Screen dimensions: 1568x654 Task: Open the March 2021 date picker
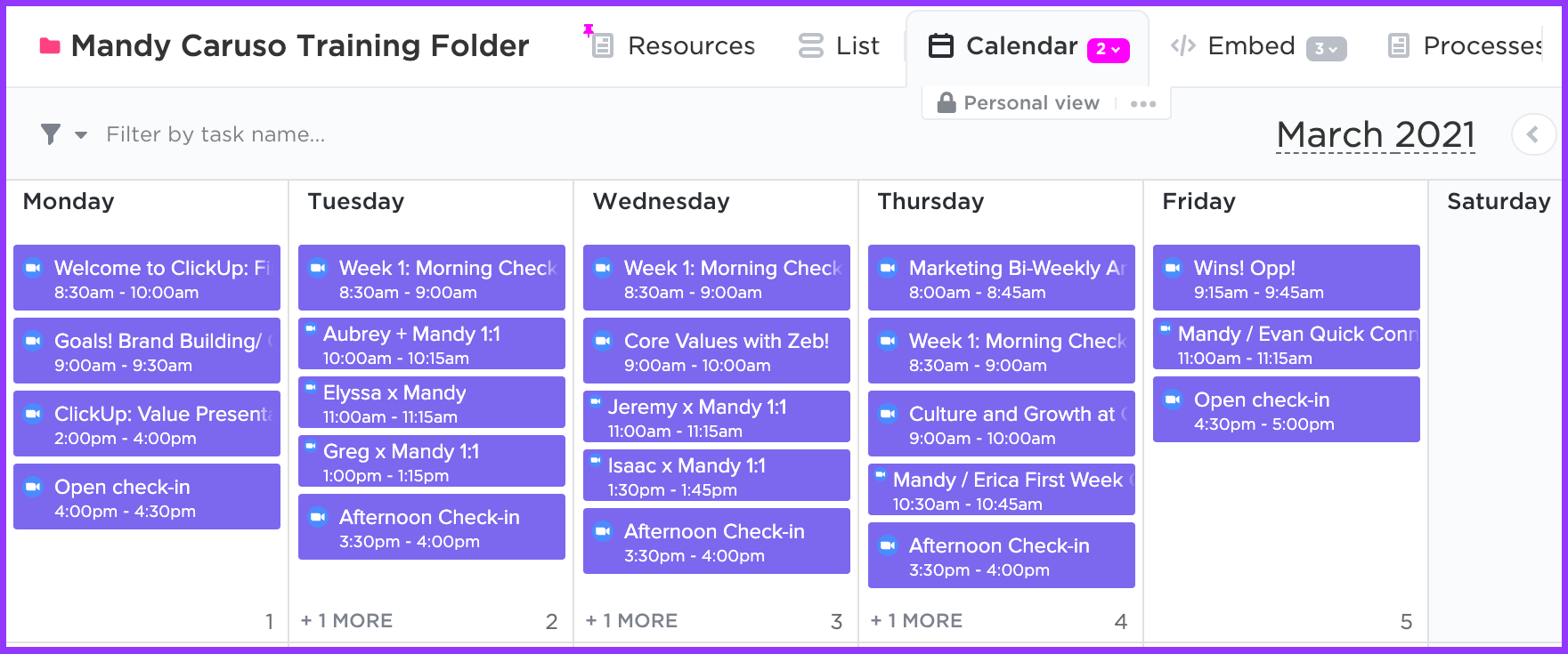coord(1375,135)
